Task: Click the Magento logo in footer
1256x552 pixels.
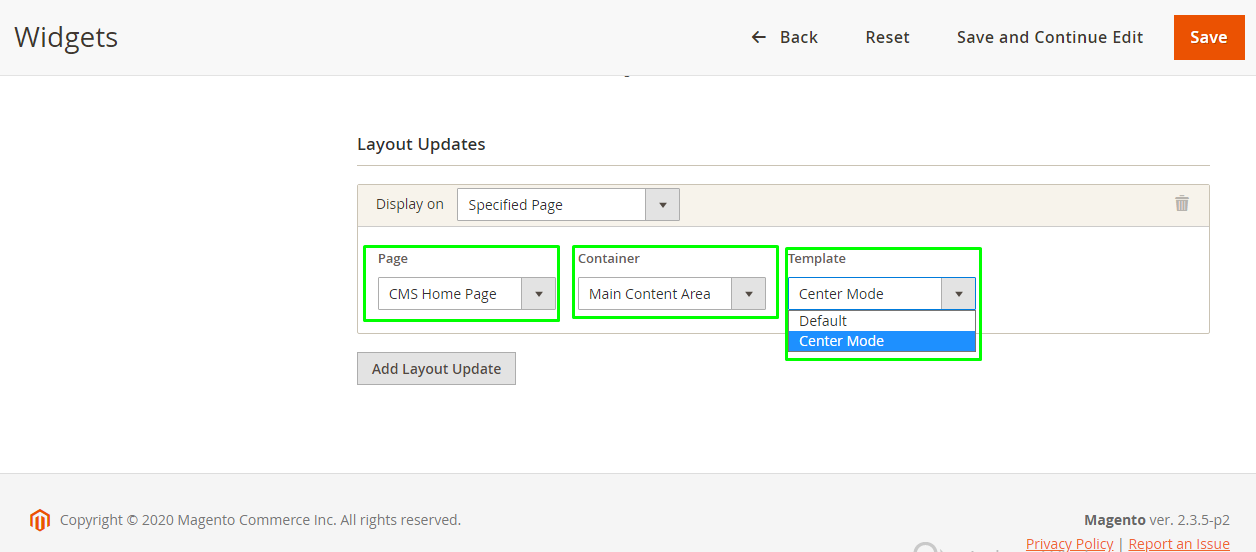Action: click(40, 520)
